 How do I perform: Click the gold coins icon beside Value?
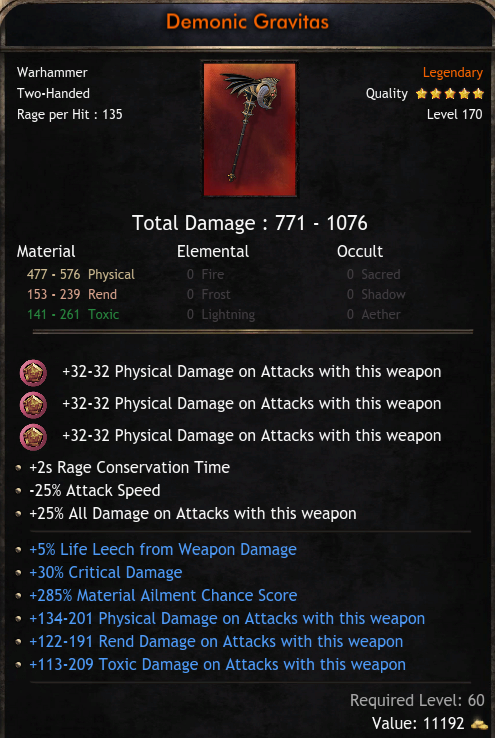(479, 723)
